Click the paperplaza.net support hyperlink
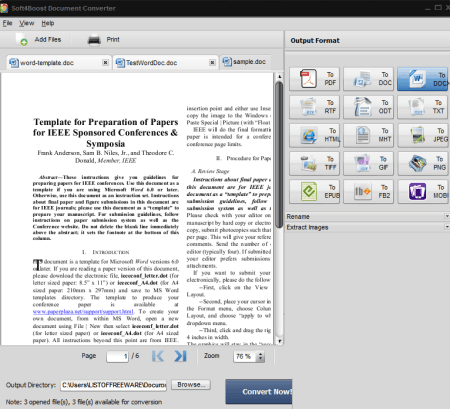Screen dimensions: 450x409 pos(83,312)
